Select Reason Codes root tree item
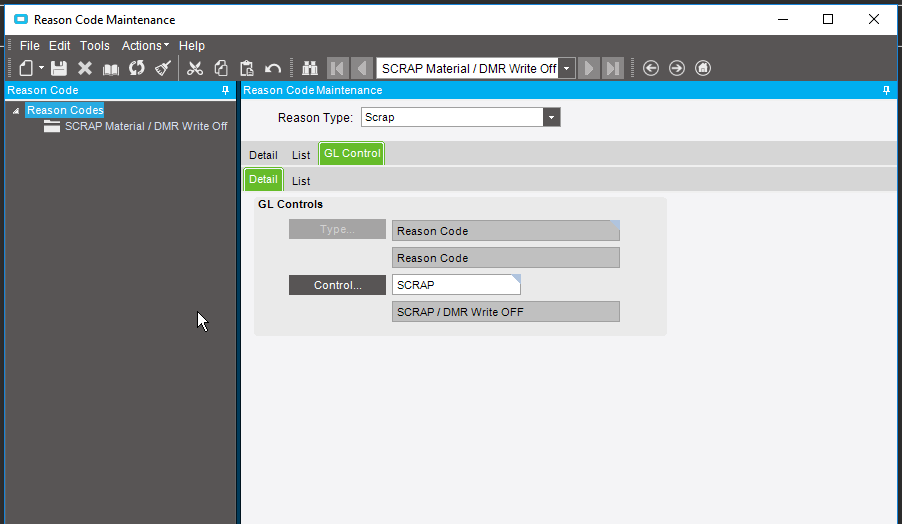Viewport: 902px width, 524px height. 65,110
